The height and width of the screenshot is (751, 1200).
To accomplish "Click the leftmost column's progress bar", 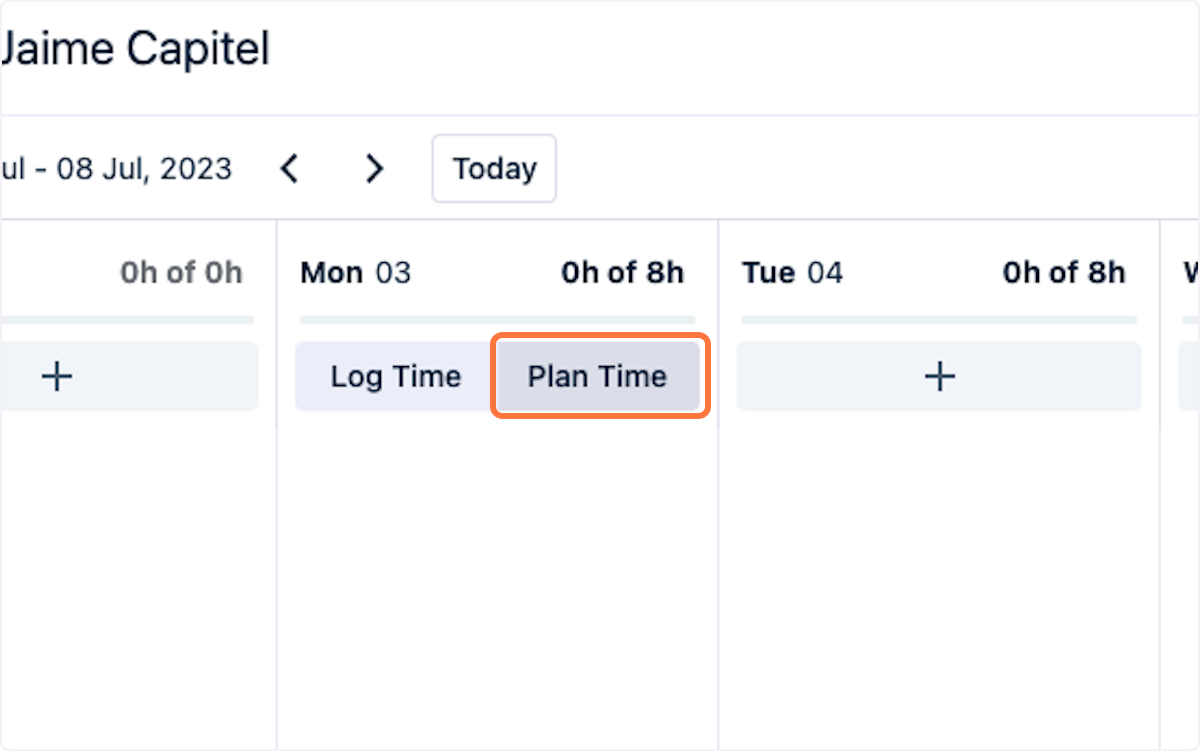I will (127, 320).
